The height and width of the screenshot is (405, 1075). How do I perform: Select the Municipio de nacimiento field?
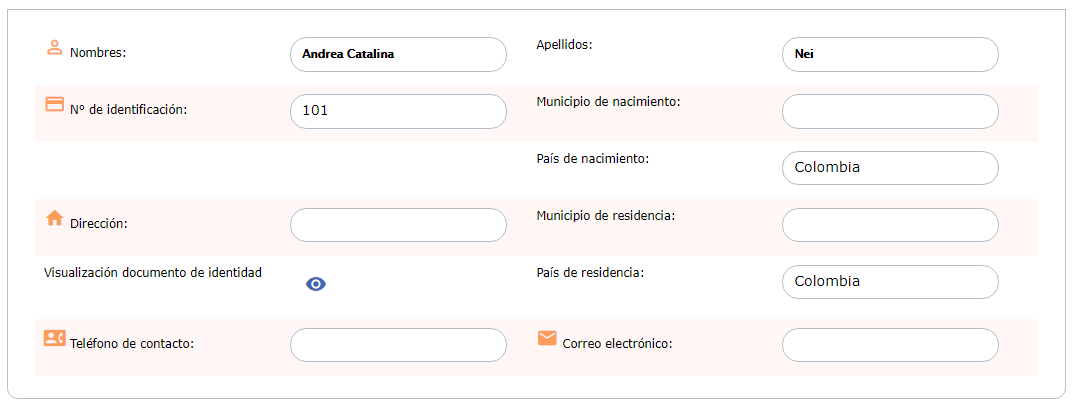890,112
